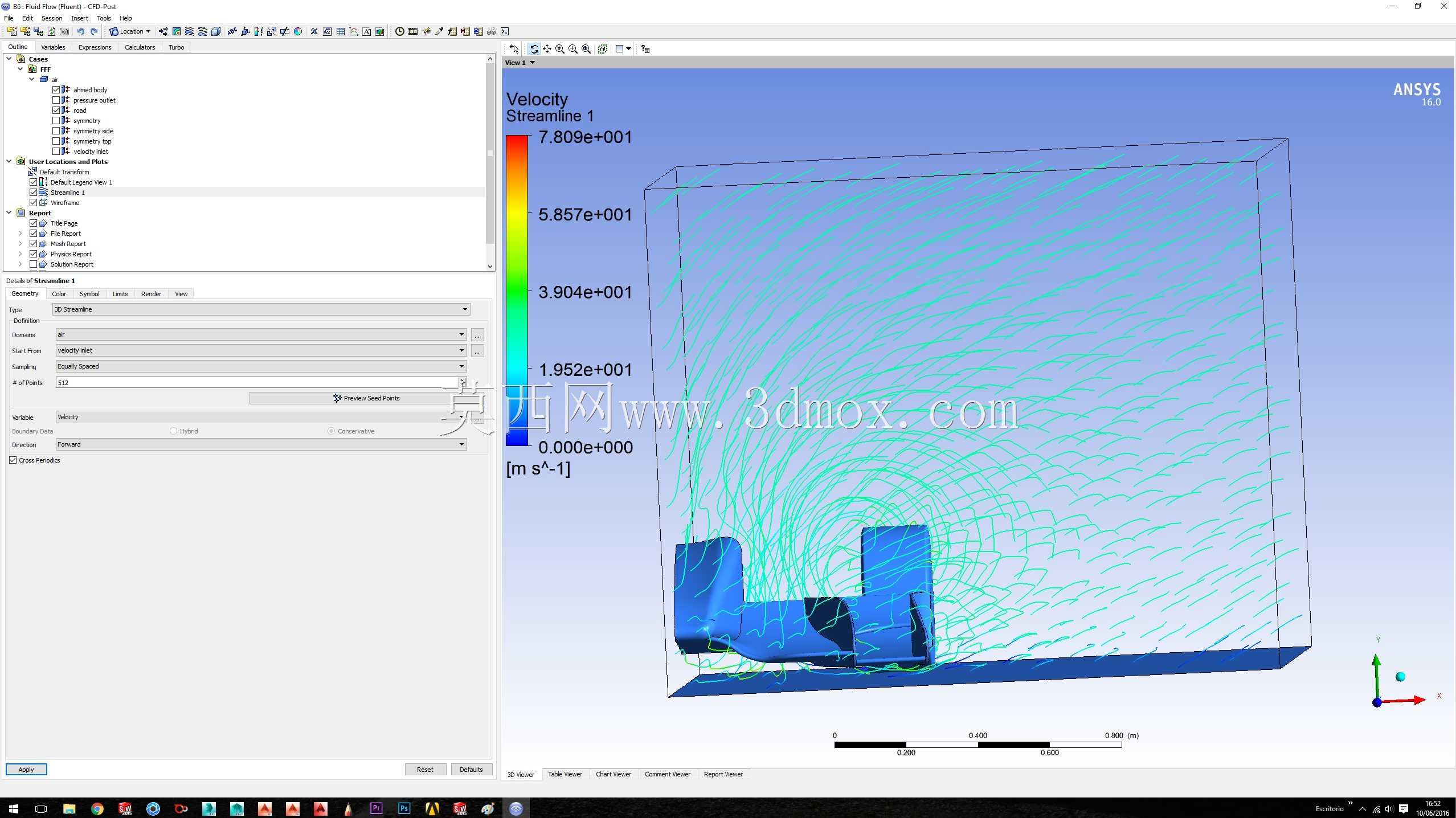Toggle the Wireframe visibility checkbox
The image size is (1456, 818).
click(x=34, y=203)
